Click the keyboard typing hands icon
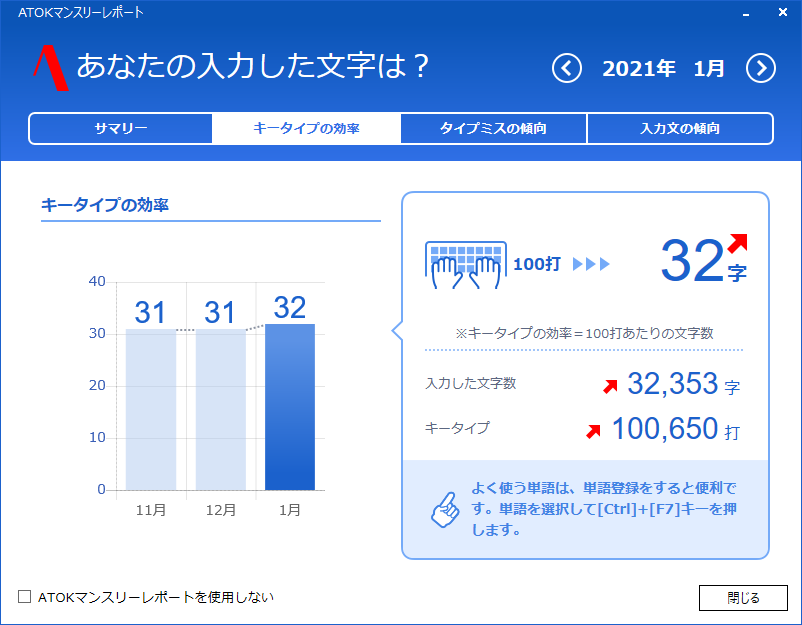The width and height of the screenshot is (802, 625). [x=465, y=264]
